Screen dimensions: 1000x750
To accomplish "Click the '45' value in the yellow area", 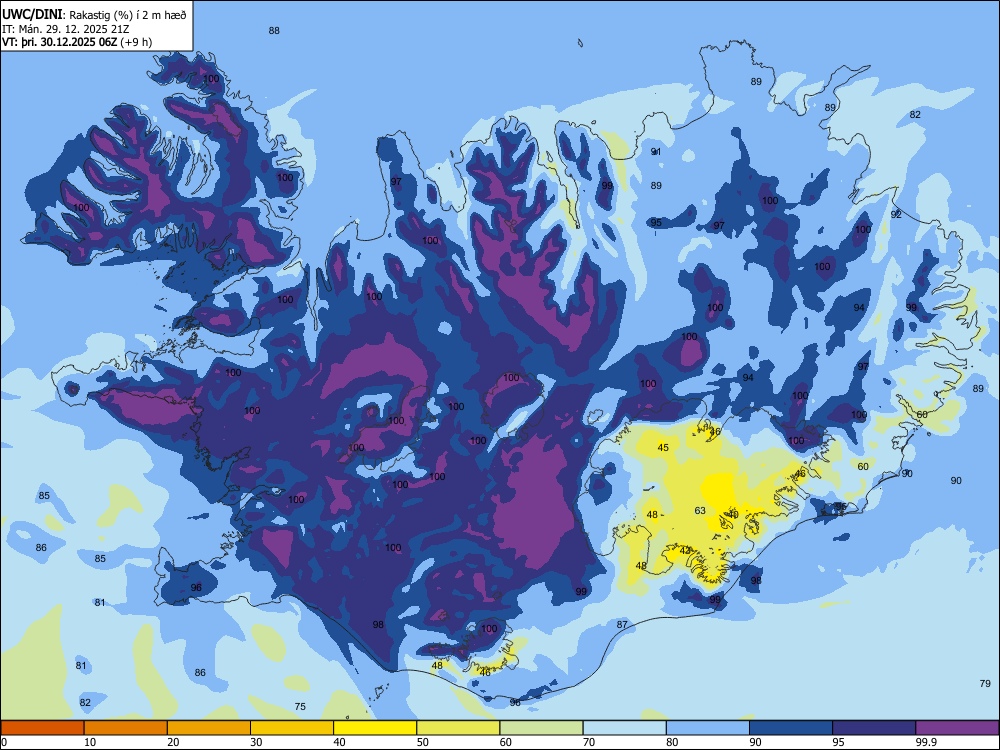I will coord(663,448).
